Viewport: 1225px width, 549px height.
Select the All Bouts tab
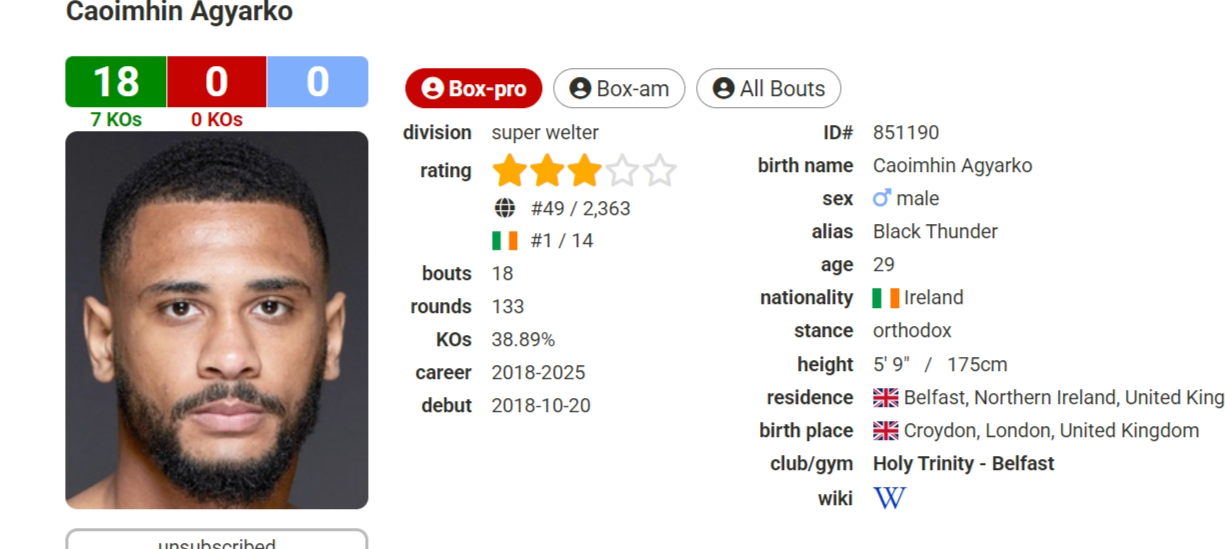pos(768,88)
